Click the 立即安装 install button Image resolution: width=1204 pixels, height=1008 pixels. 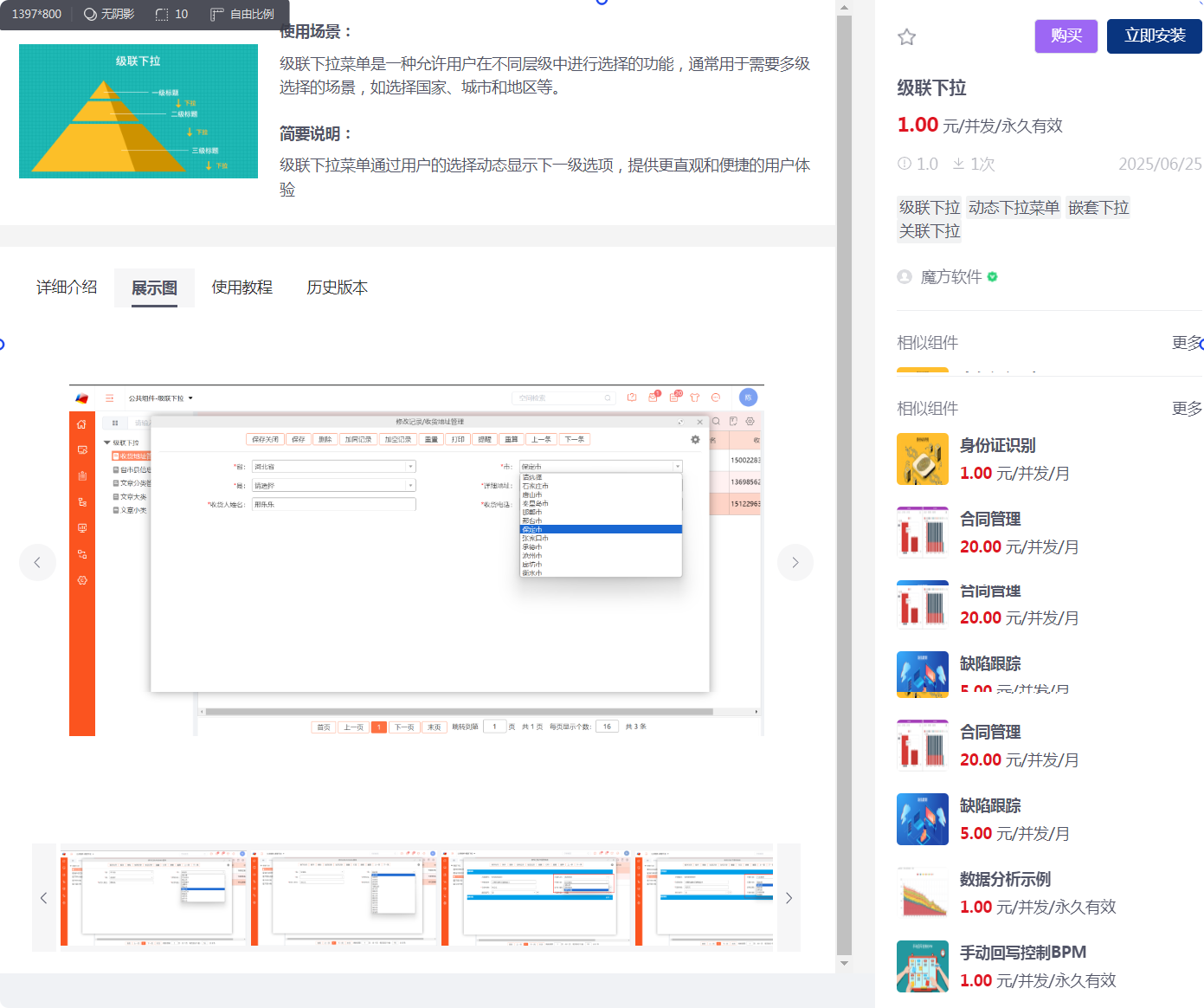1154,36
